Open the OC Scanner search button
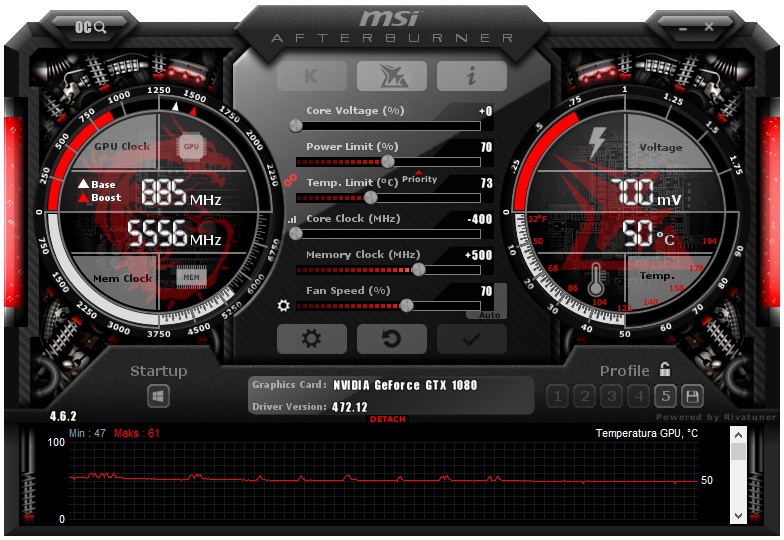This screenshot has width=784, height=540. tap(90, 27)
